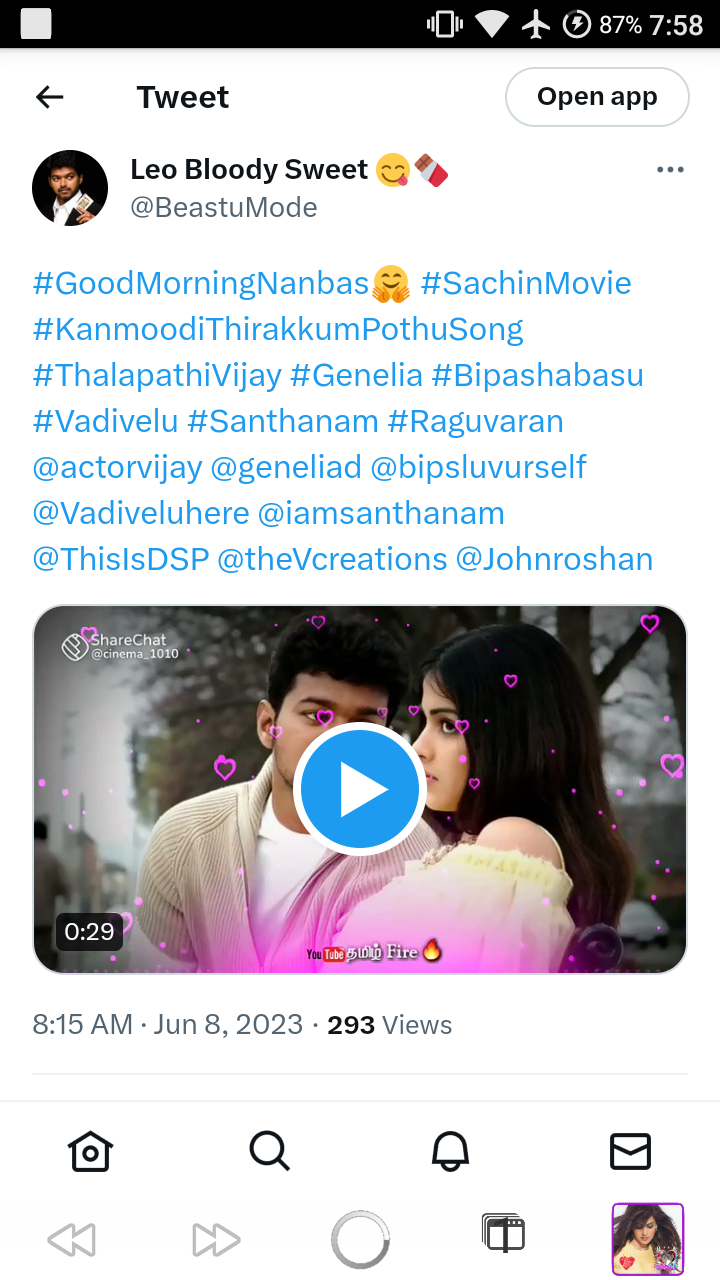Open the three-dot tweet options menu
The image size is (720, 1280).
(x=670, y=170)
